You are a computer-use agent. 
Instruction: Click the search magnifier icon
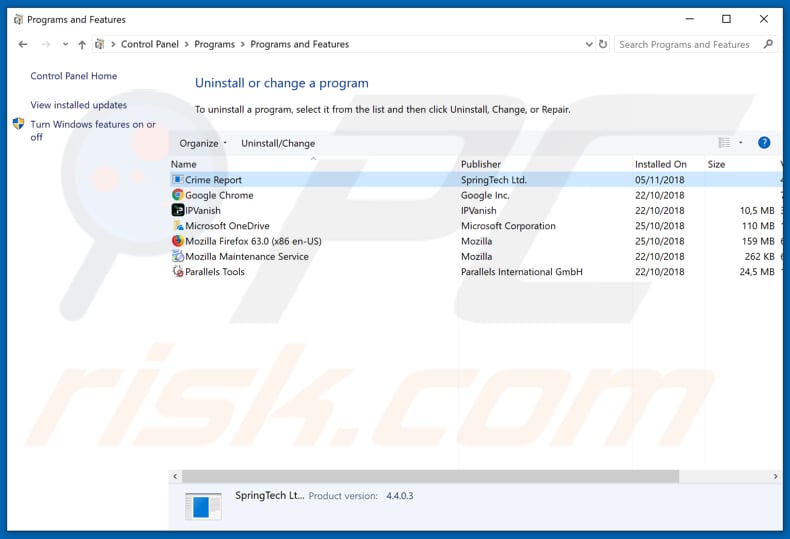click(x=768, y=44)
